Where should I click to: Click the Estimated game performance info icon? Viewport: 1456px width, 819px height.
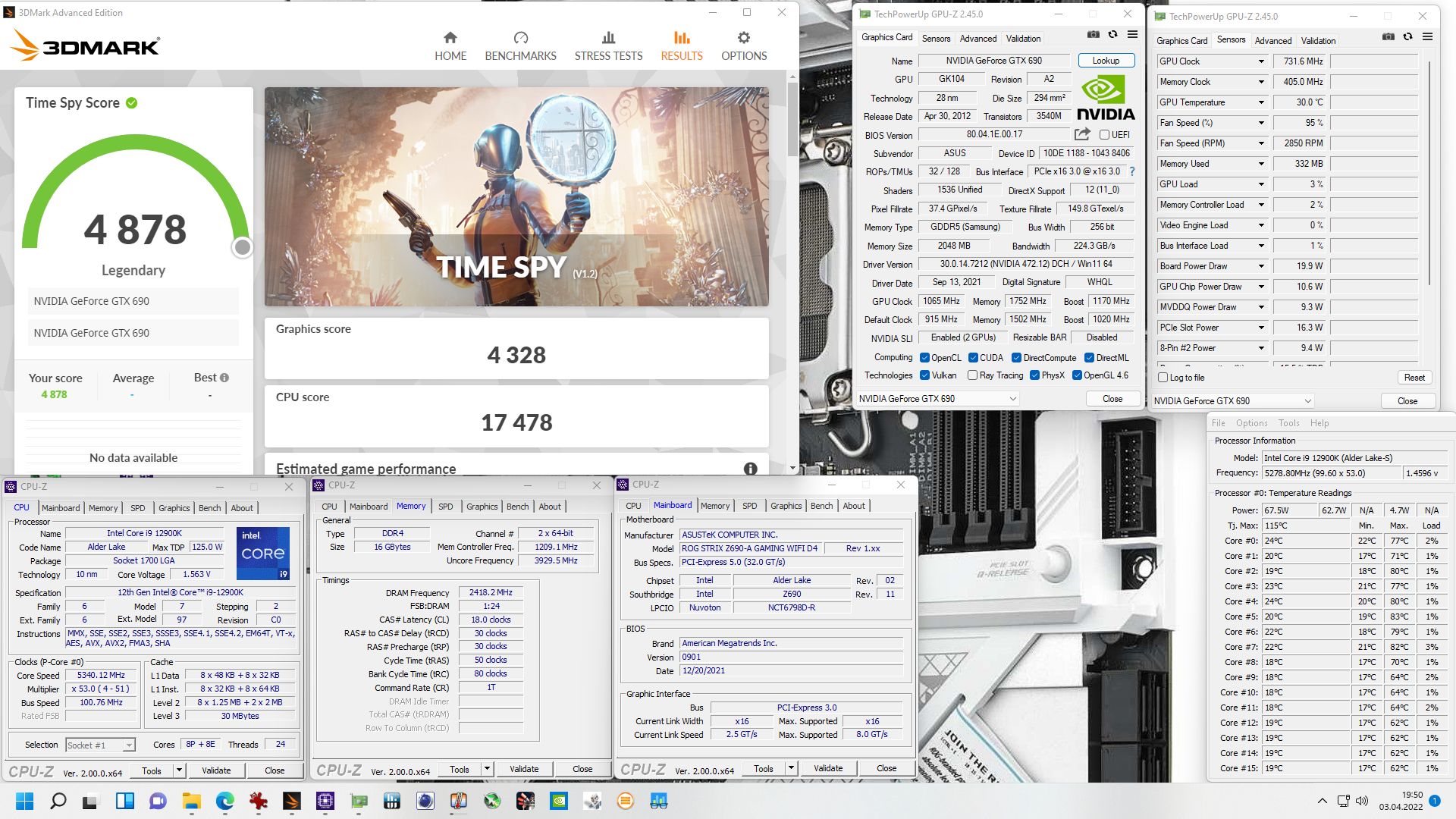point(751,469)
